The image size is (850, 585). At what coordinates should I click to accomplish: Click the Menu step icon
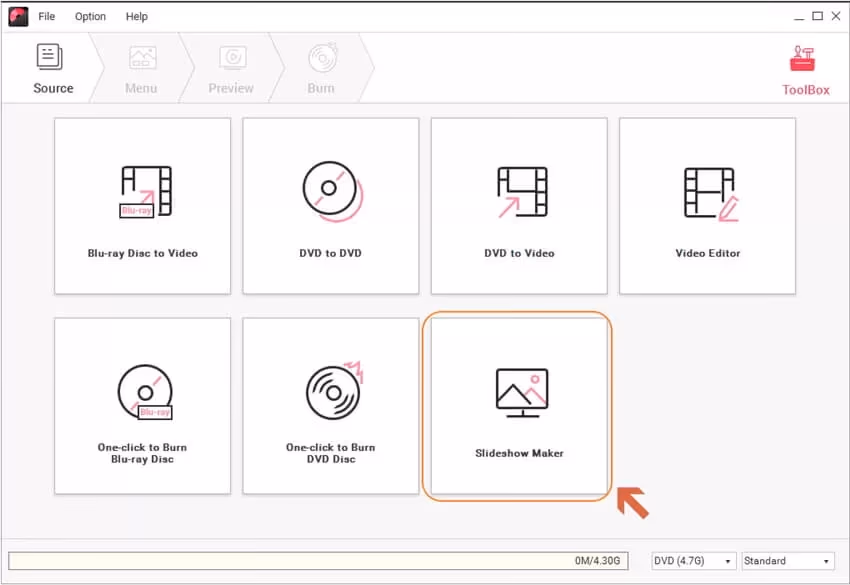pyautogui.click(x=140, y=57)
